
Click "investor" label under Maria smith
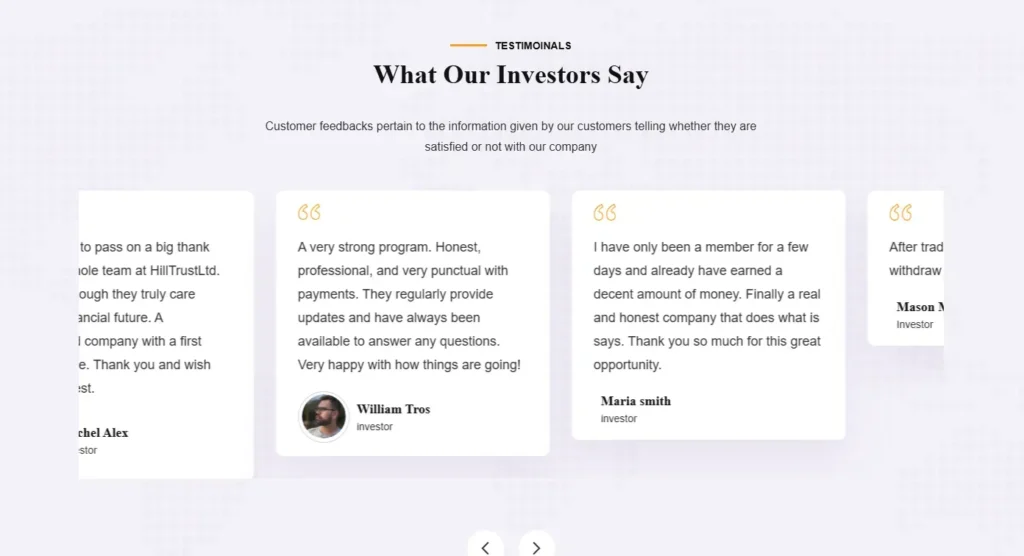619,419
